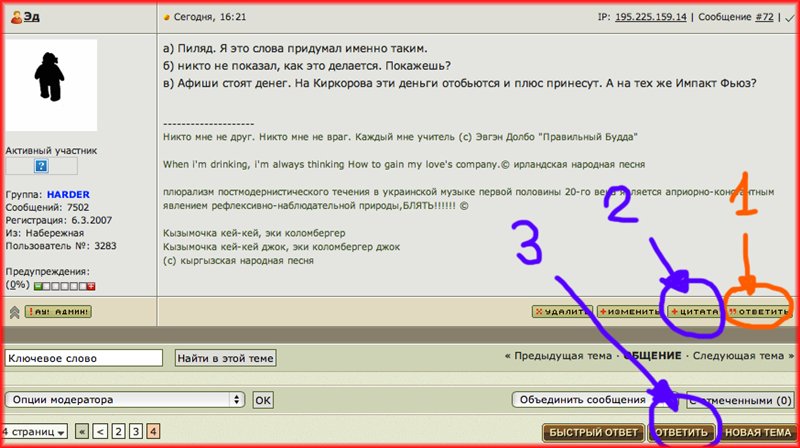Expand the '4 страниц' page dropdown
This screenshot has width=800, height=448.
click(35, 432)
